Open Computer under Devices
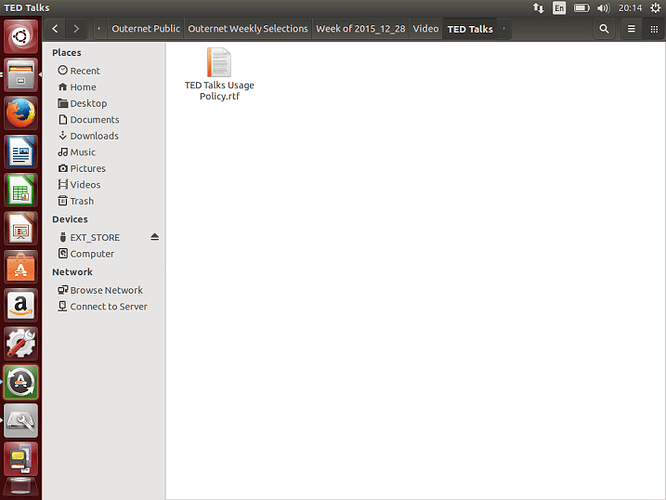The image size is (666, 500). click(86, 254)
